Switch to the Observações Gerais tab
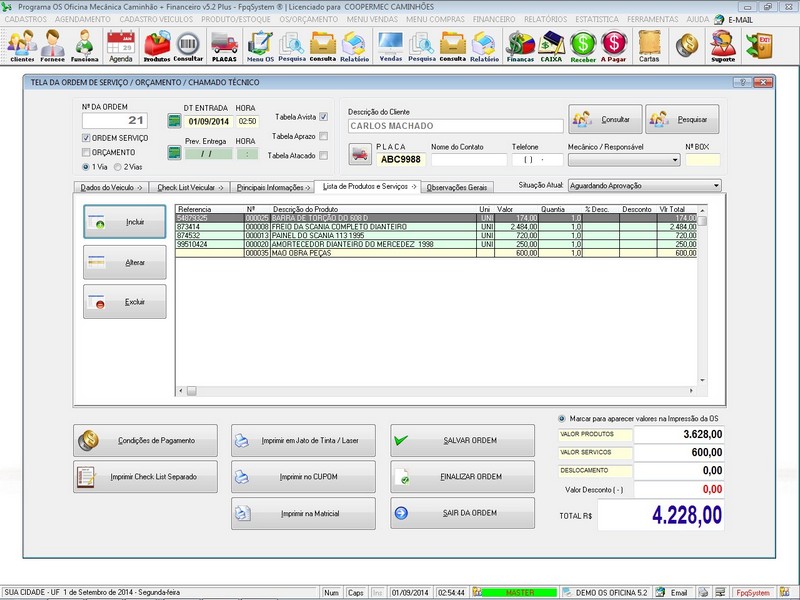This screenshot has width=800, height=600. click(x=457, y=187)
